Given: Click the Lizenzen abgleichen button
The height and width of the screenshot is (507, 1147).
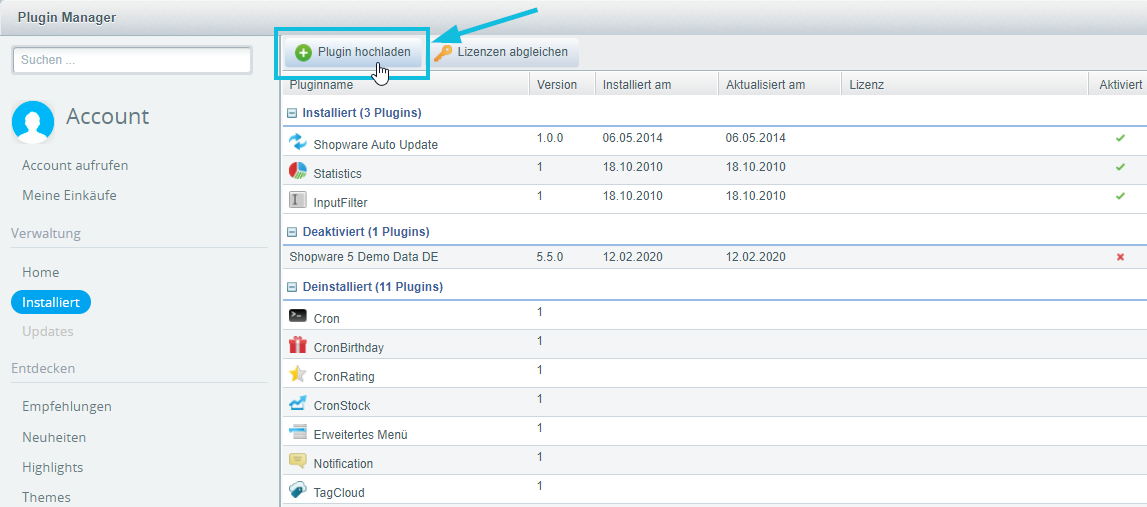Looking at the screenshot, I should [501, 53].
